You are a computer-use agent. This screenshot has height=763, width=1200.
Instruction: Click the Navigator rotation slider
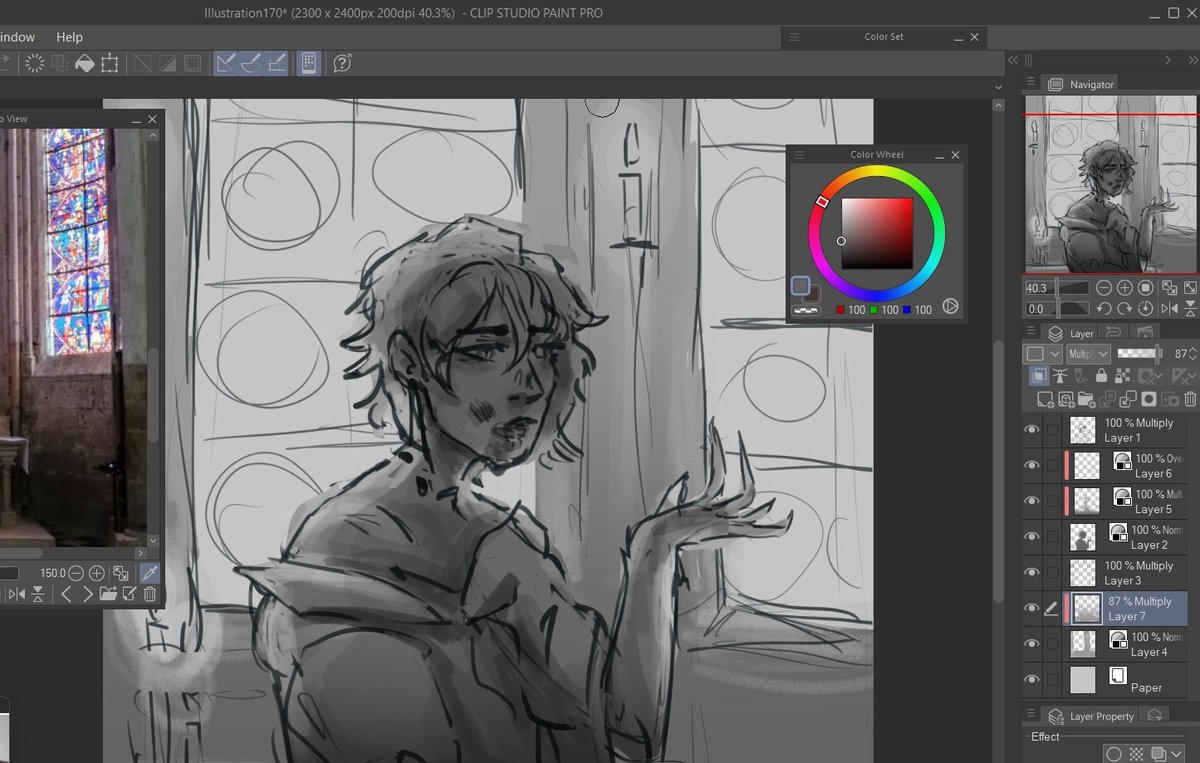[1057, 308]
